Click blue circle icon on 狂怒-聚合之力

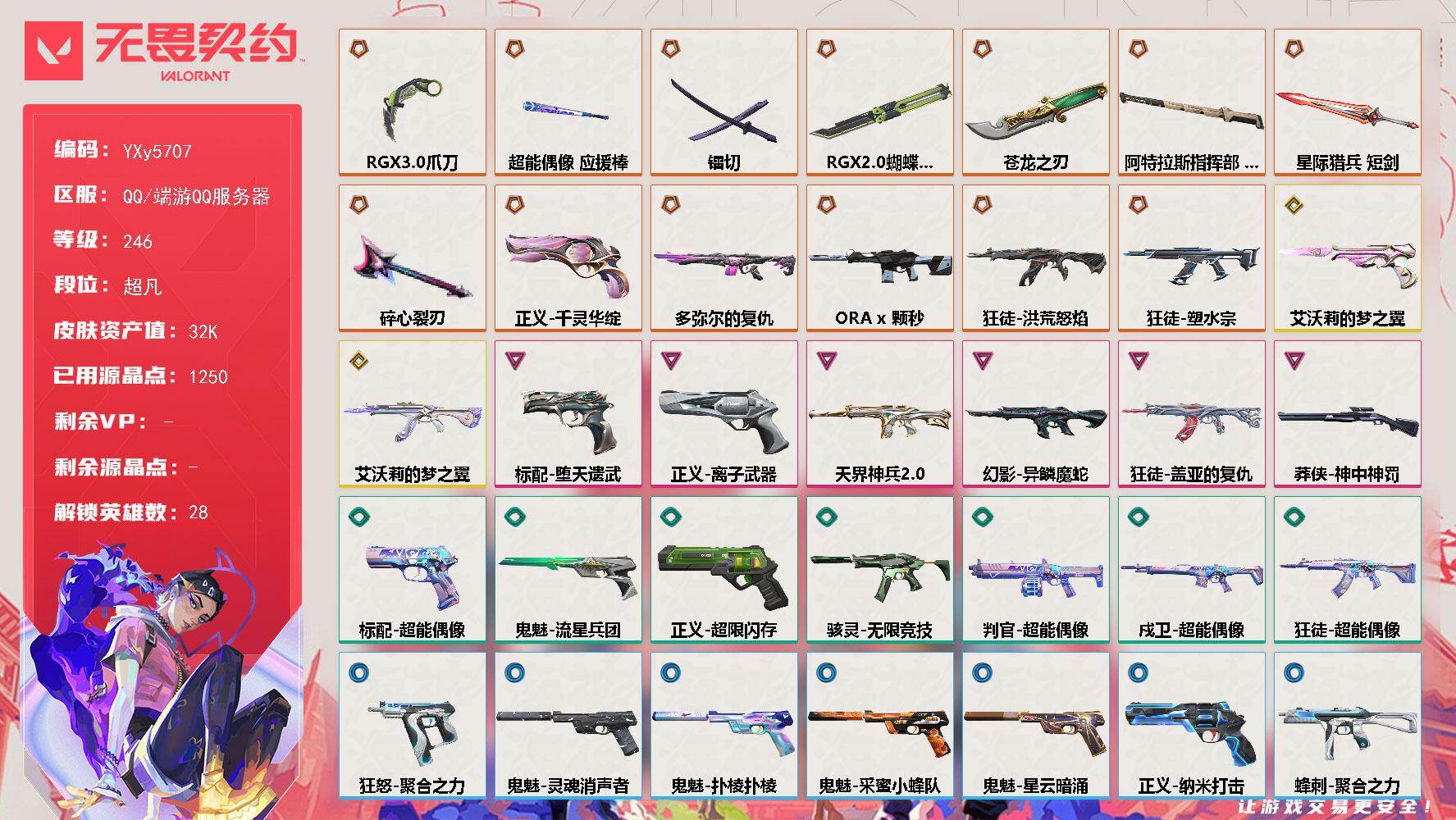coord(359,672)
